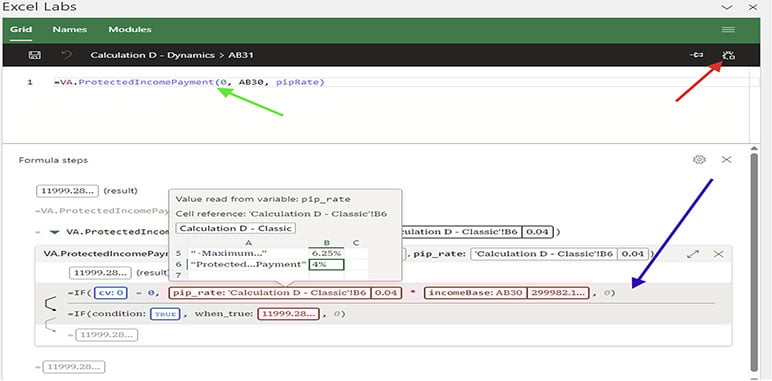
Task: Click the TRUE condition chip
Action: coord(165,314)
